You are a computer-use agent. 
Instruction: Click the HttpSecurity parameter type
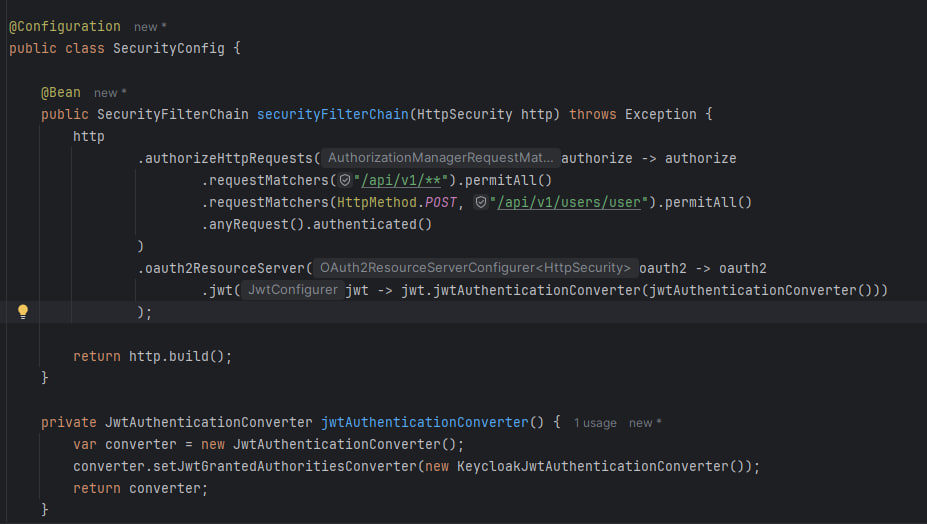(x=465, y=114)
